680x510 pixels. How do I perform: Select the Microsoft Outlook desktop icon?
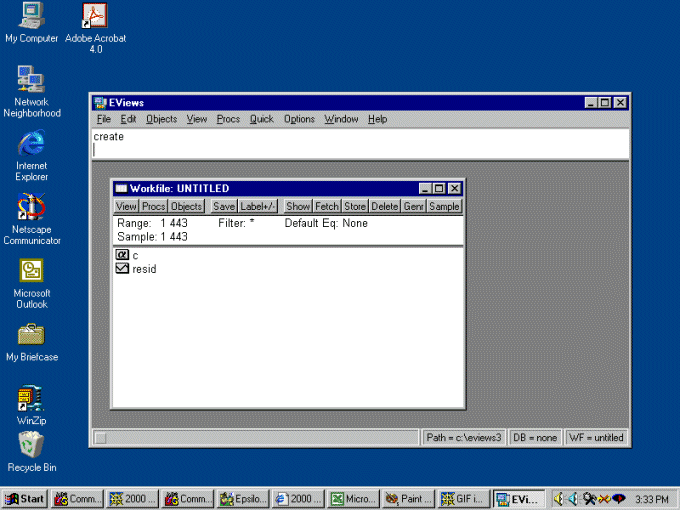click(31, 272)
